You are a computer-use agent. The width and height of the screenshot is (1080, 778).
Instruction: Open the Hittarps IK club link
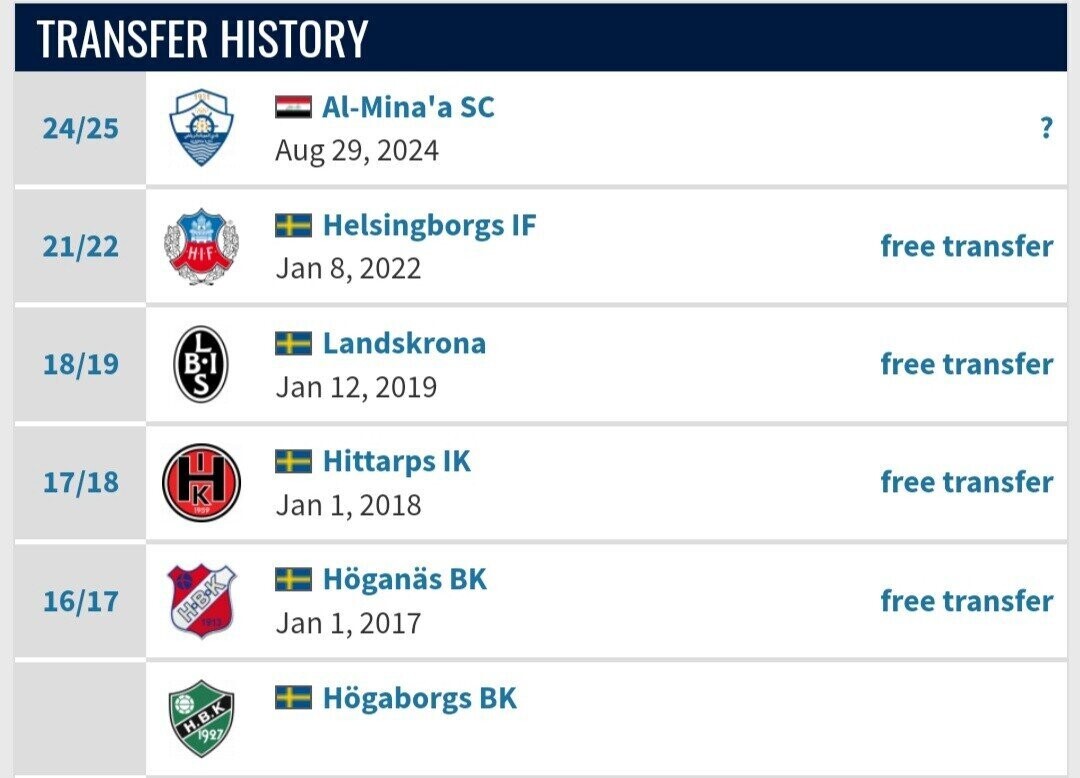(x=396, y=461)
